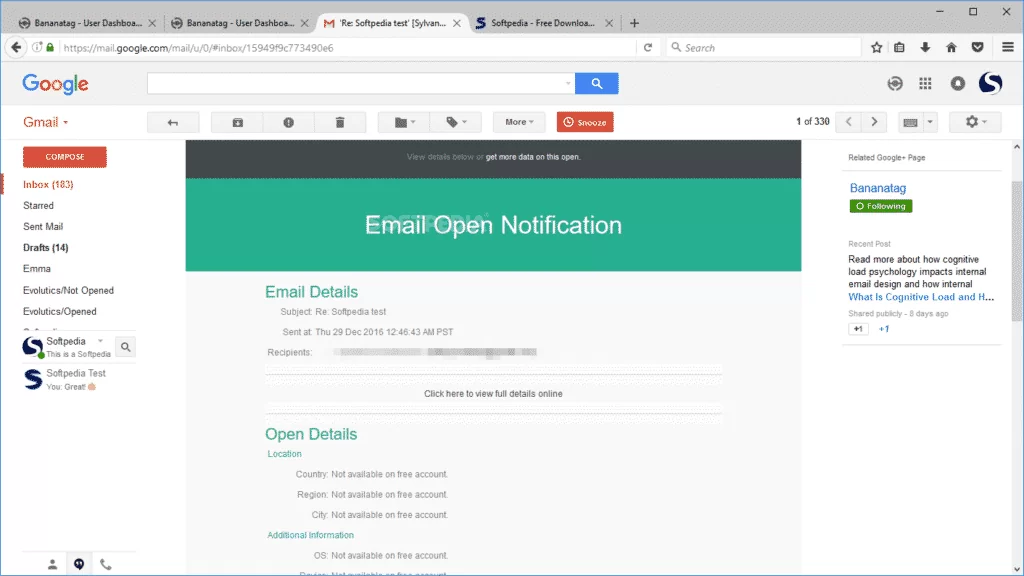The height and width of the screenshot is (576, 1024).
Task: Open Softpedia Test chat conversation
Action: [78, 379]
